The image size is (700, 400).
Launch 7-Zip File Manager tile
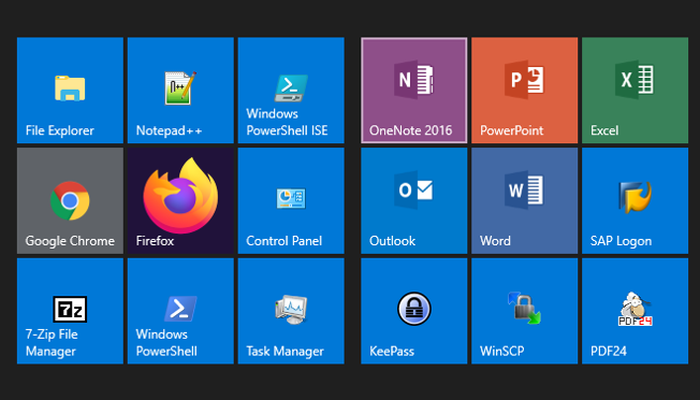point(70,311)
